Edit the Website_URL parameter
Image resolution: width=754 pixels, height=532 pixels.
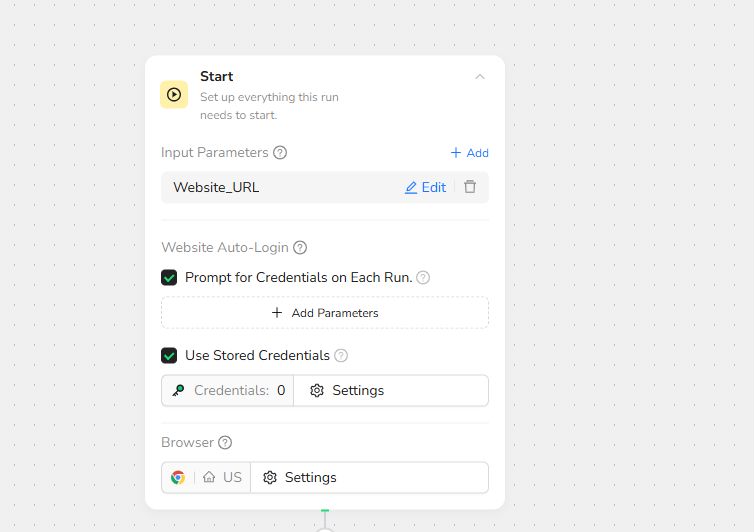click(x=425, y=187)
